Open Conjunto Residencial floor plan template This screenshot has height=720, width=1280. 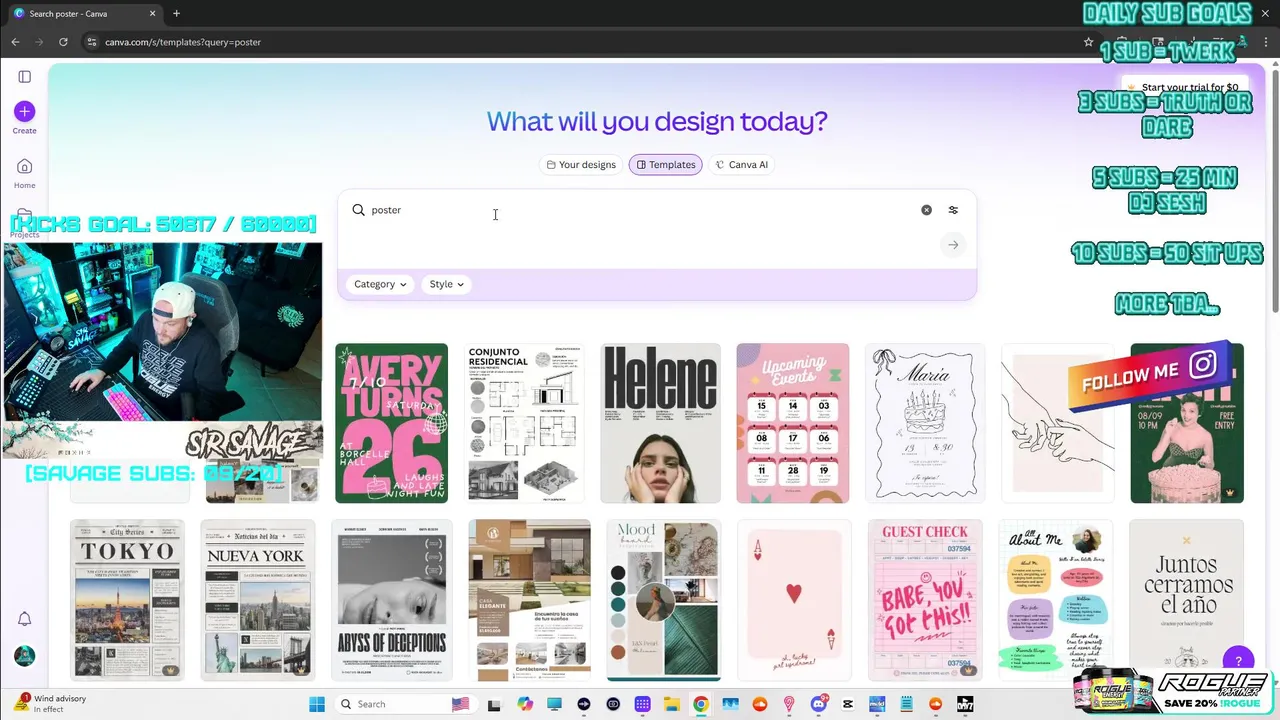[x=525, y=423]
